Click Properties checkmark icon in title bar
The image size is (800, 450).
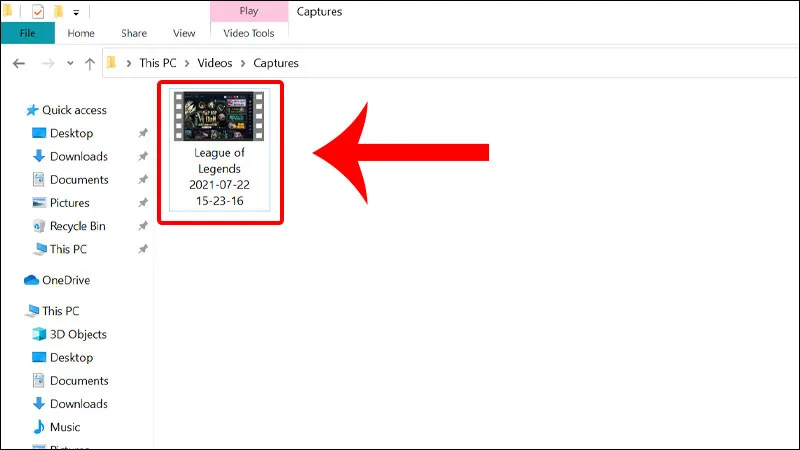(x=38, y=11)
